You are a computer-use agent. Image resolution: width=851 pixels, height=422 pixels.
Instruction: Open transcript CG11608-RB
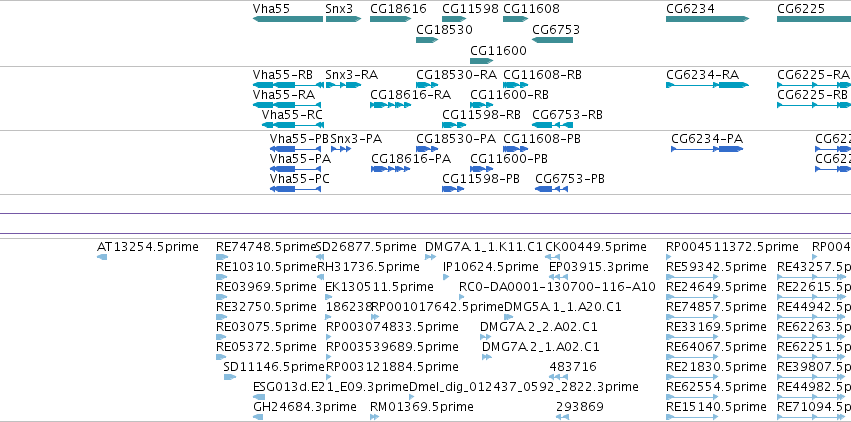516,85
